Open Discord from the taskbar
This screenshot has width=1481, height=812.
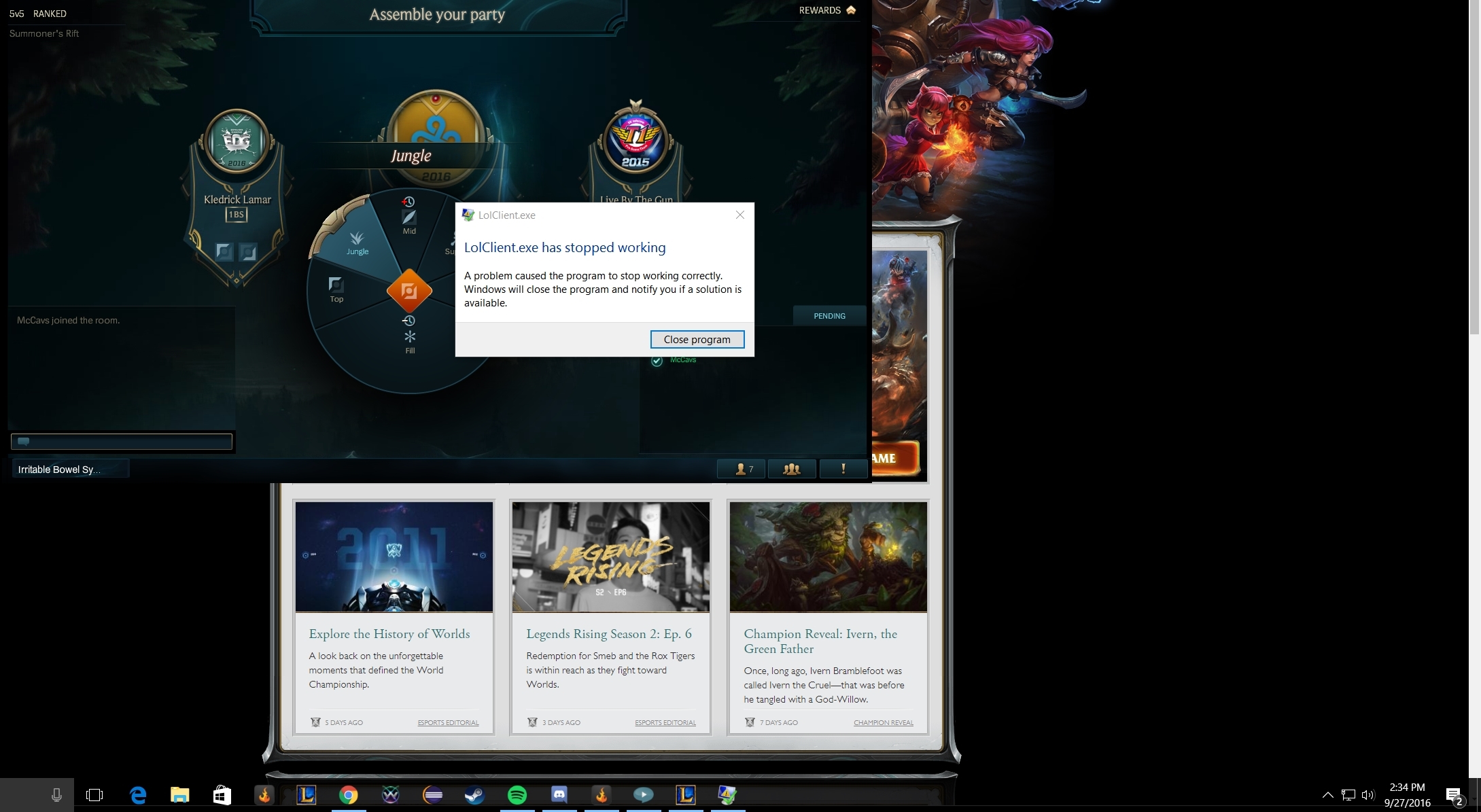(559, 794)
